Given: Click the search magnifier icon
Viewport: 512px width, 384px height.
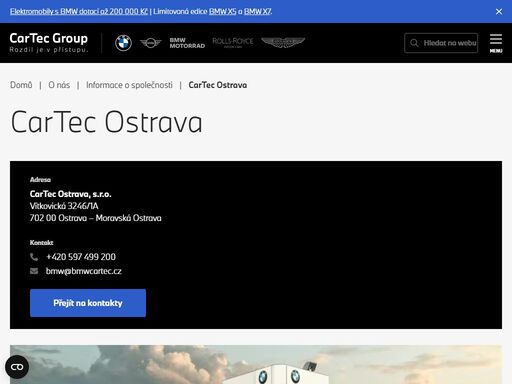Looking at the screenshot, I should click(414, 43).
